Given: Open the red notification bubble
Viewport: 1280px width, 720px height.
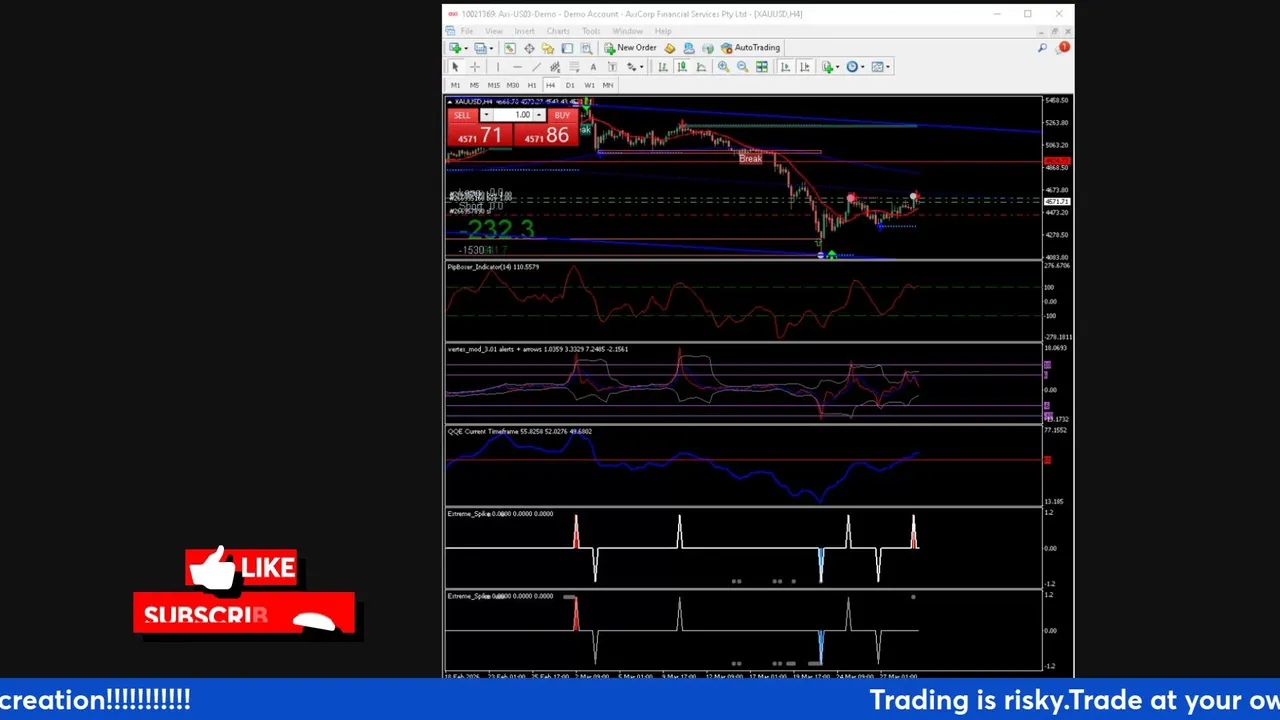Looking at the screenshot, I should click(x=1064, y=48).
